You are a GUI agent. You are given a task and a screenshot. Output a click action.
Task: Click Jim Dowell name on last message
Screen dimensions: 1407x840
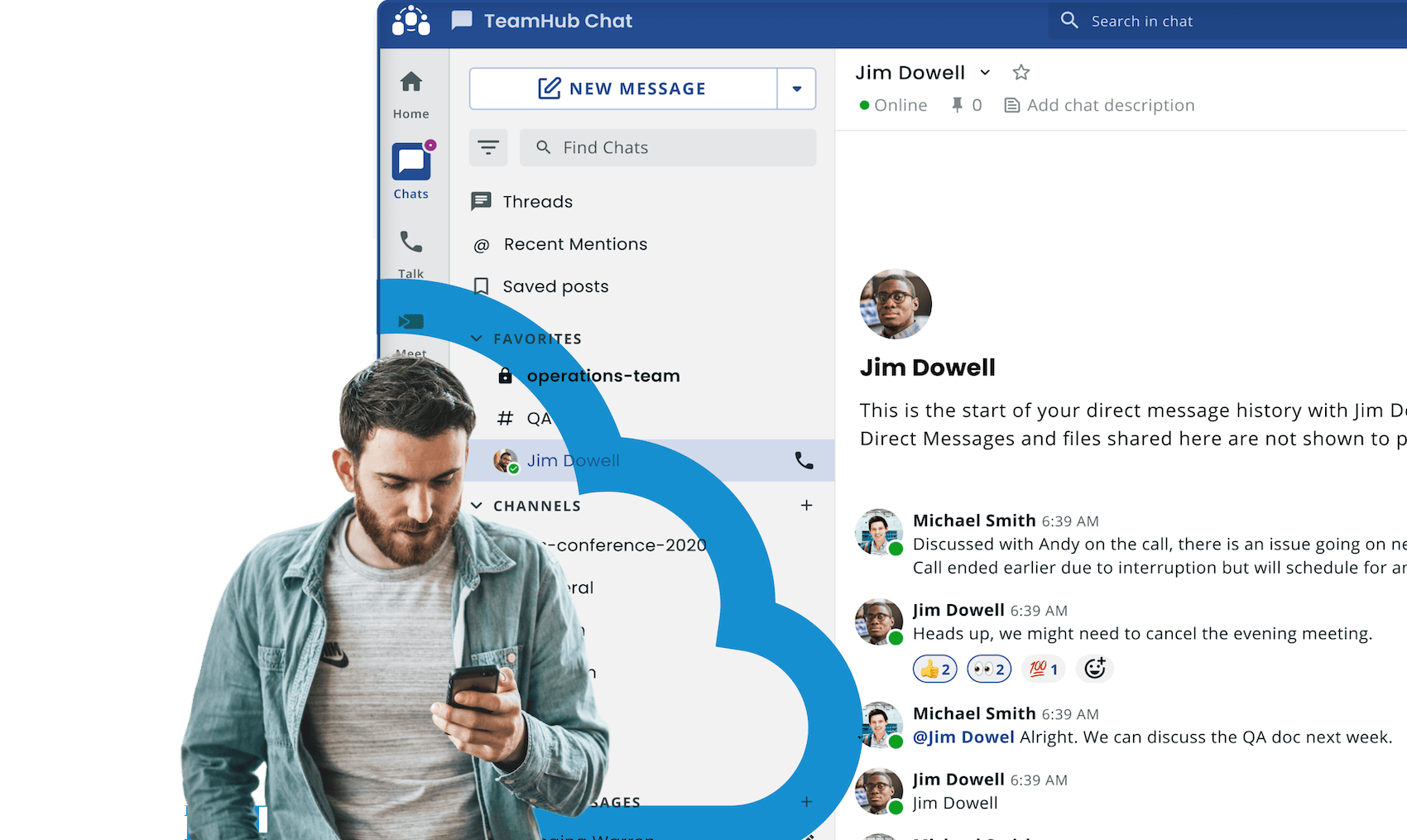(x=958, y=780)
